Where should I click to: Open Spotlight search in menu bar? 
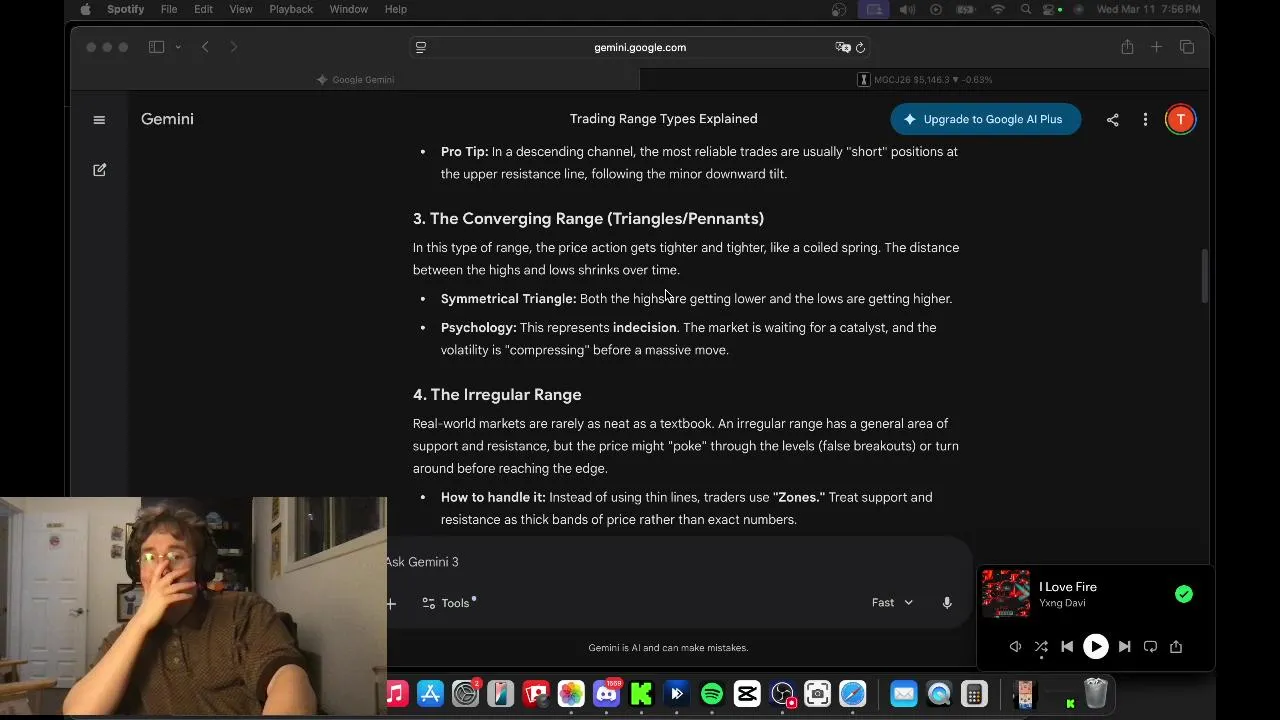[x=1026, y=9]
